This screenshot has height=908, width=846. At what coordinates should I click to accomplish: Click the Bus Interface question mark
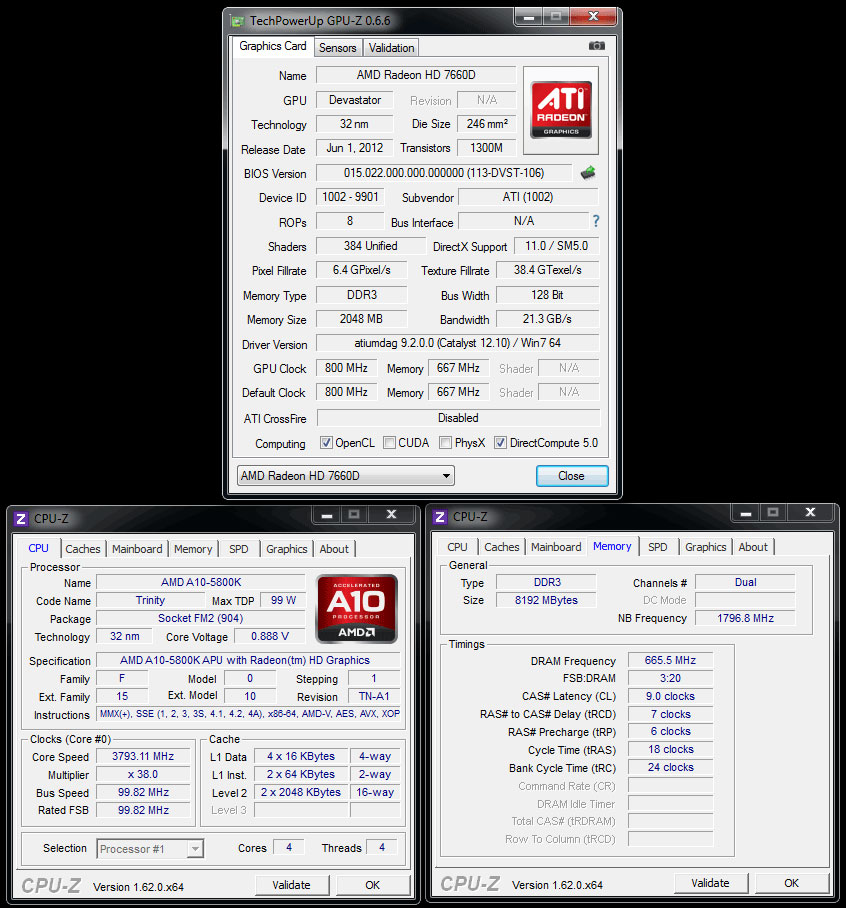pyautogui.click(x=596, y=221)
